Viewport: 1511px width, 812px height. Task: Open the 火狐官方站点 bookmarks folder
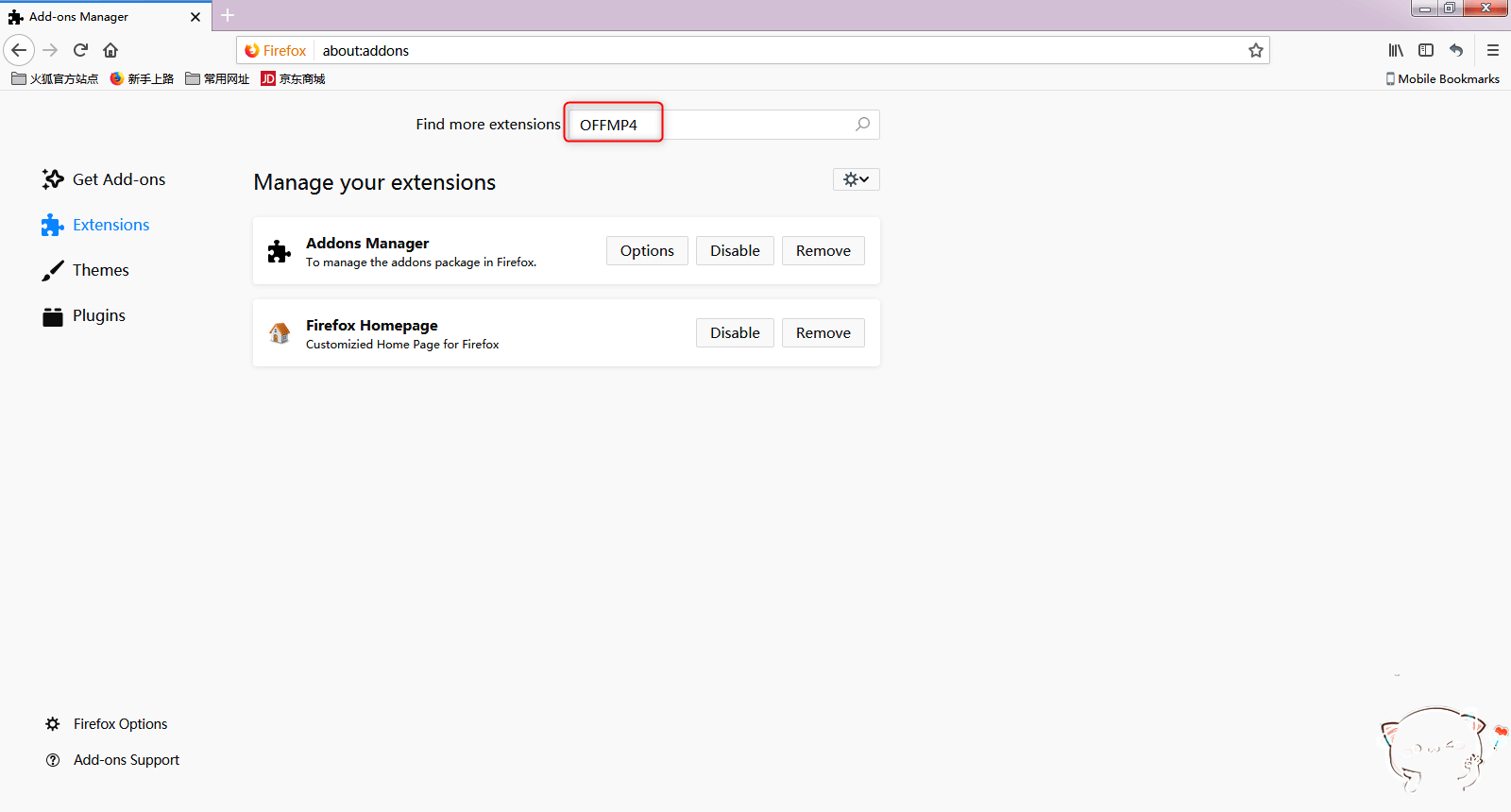coord(55,79)
